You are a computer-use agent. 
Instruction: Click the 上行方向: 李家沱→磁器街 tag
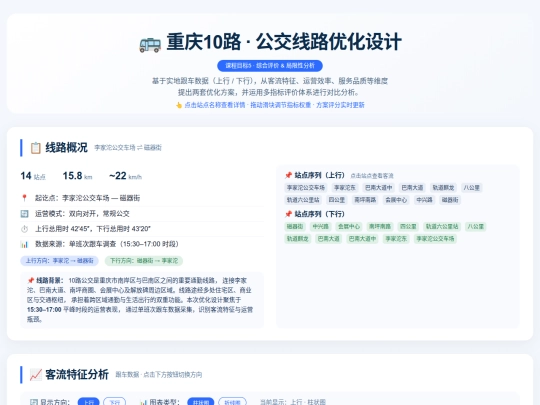(60, 261)
